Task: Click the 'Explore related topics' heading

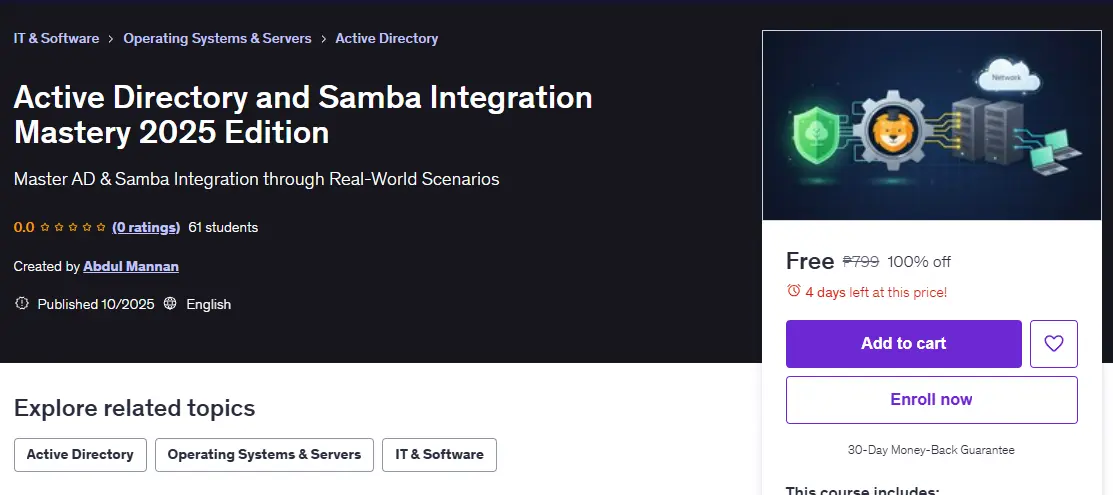Action: click(134, 408)
